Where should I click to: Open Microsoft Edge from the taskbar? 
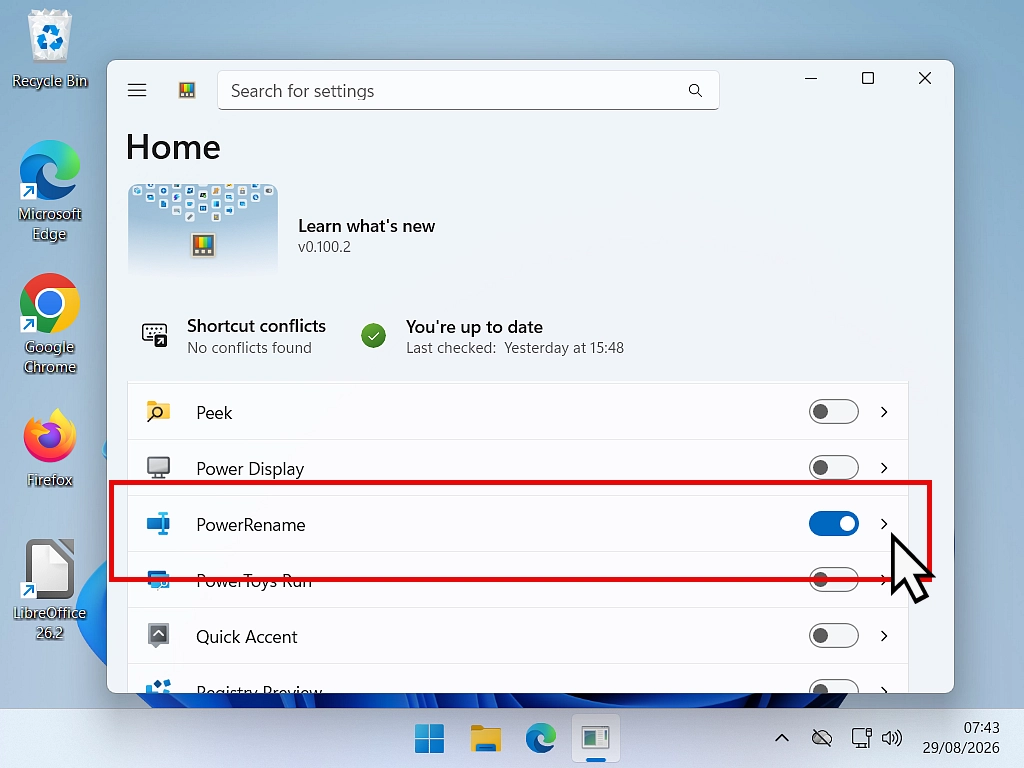pos(541,739)
